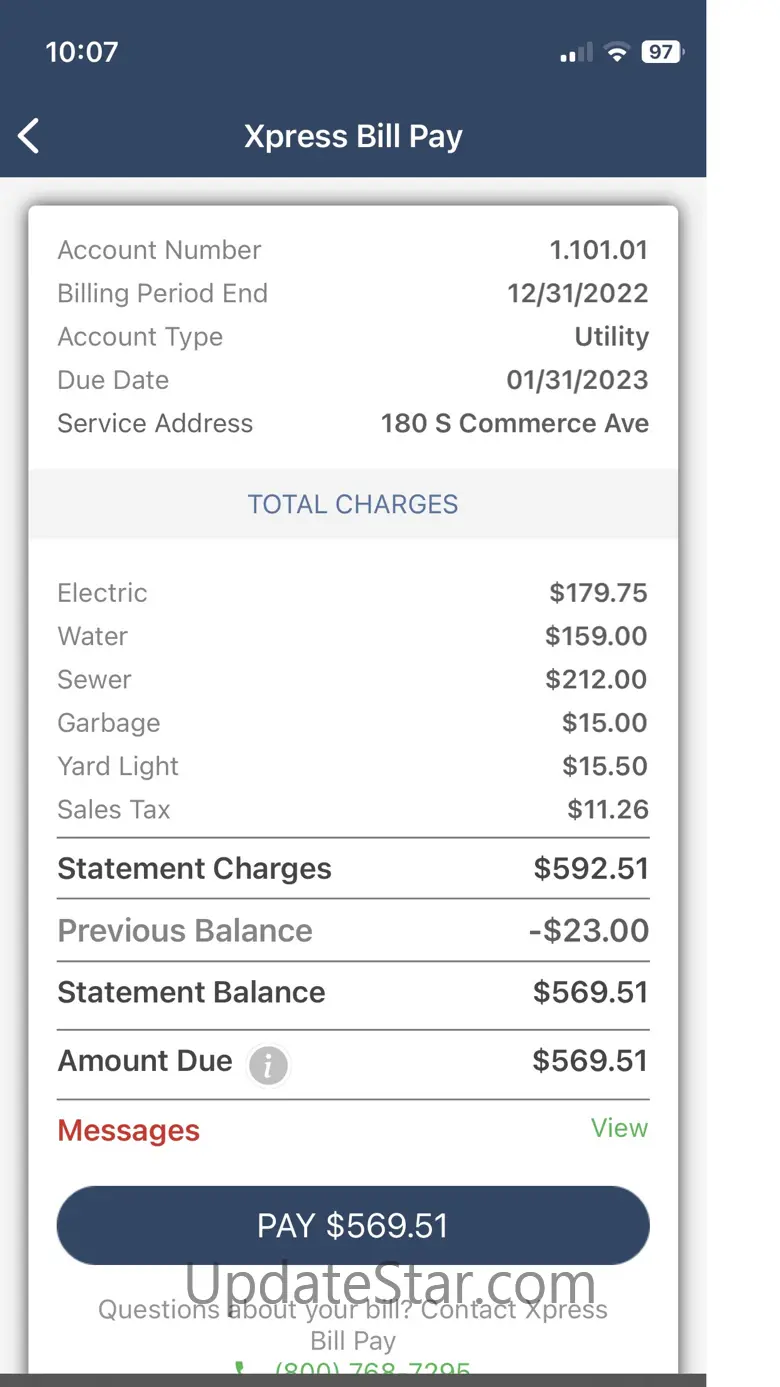Tap the Previous Balance row
The image size is (780, 1387).
(353, 931)
